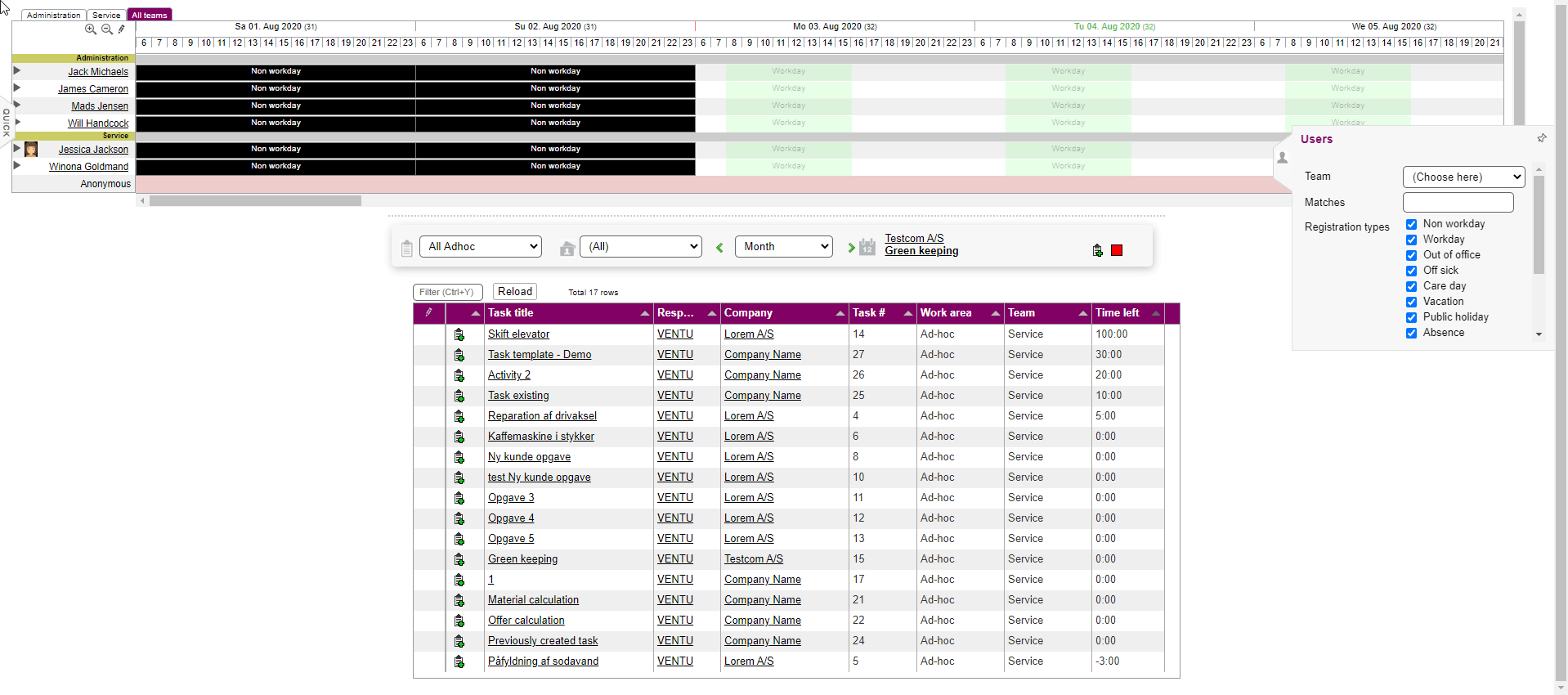The height and width of the screenshot is (695, 1568).
Task: Switch to the Service team tab
Action: coord(106,15)
